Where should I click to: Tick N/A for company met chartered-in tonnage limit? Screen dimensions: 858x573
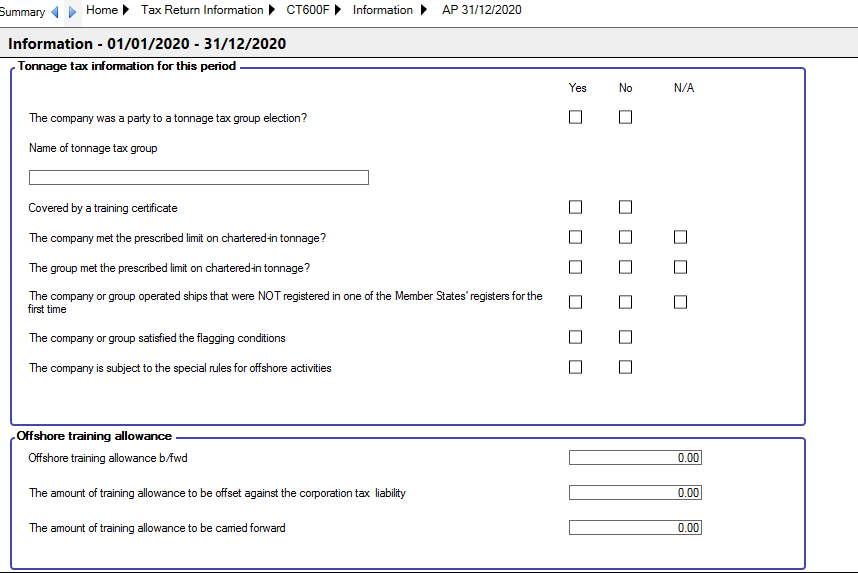click(680, 237)
